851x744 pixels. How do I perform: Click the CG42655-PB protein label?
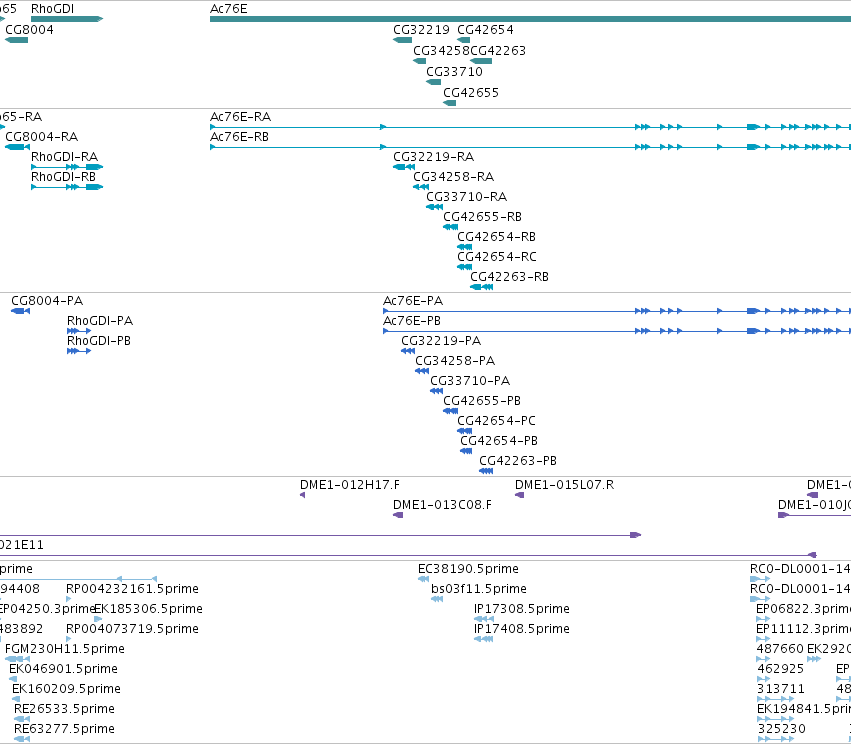(482, 401)
